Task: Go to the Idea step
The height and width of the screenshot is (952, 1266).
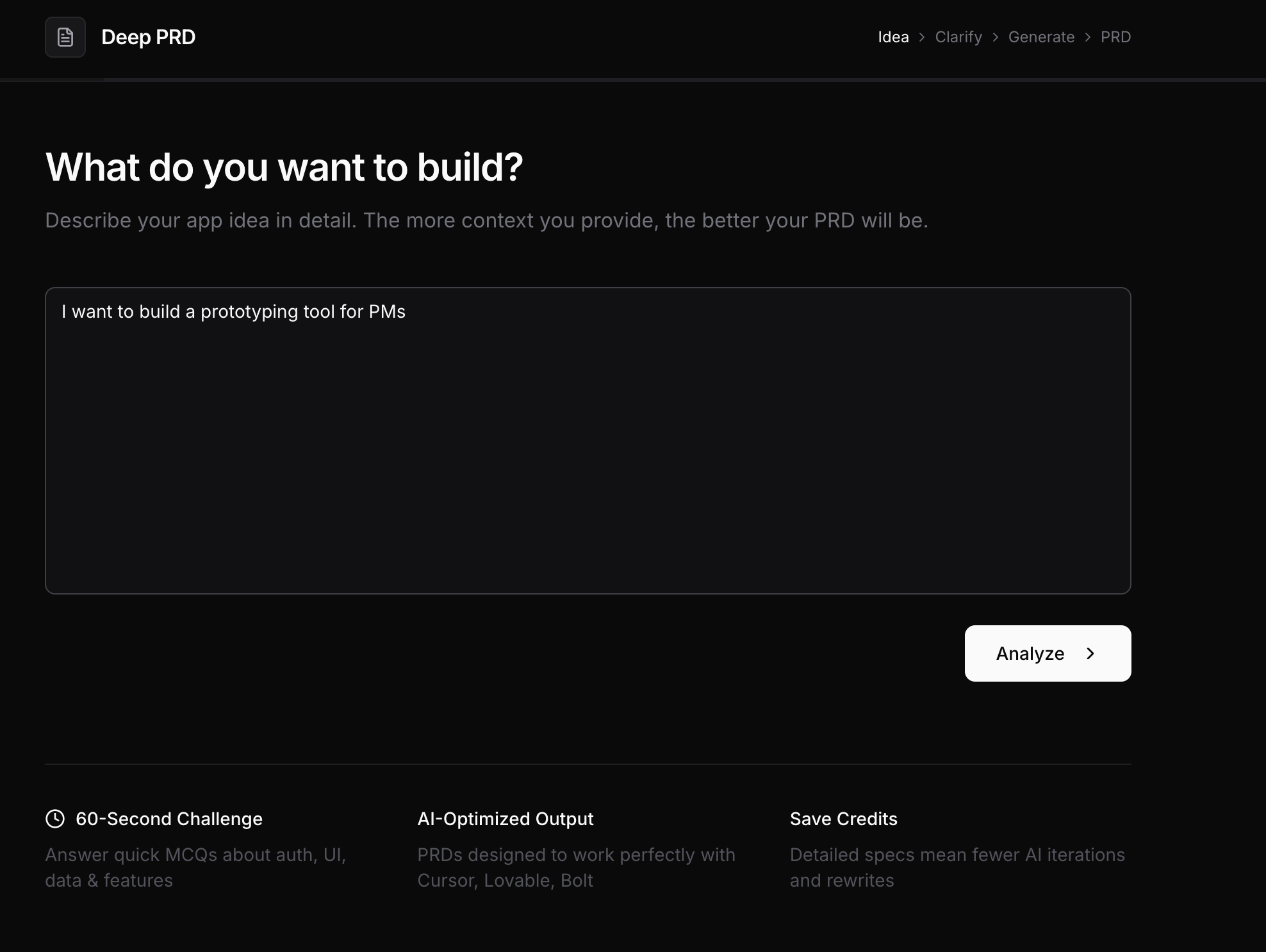Action: click(893, 37)
